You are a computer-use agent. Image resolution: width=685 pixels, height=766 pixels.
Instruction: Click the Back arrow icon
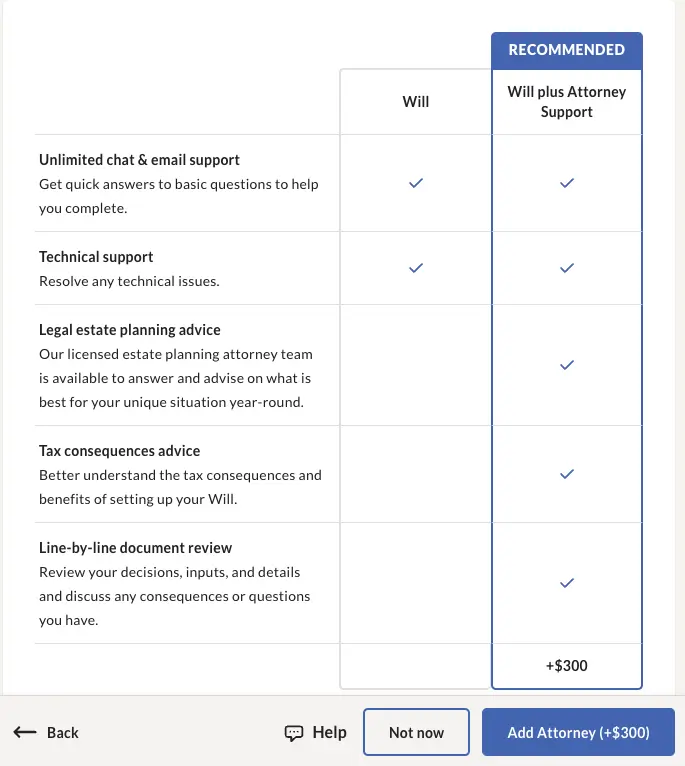coord(25,733)
